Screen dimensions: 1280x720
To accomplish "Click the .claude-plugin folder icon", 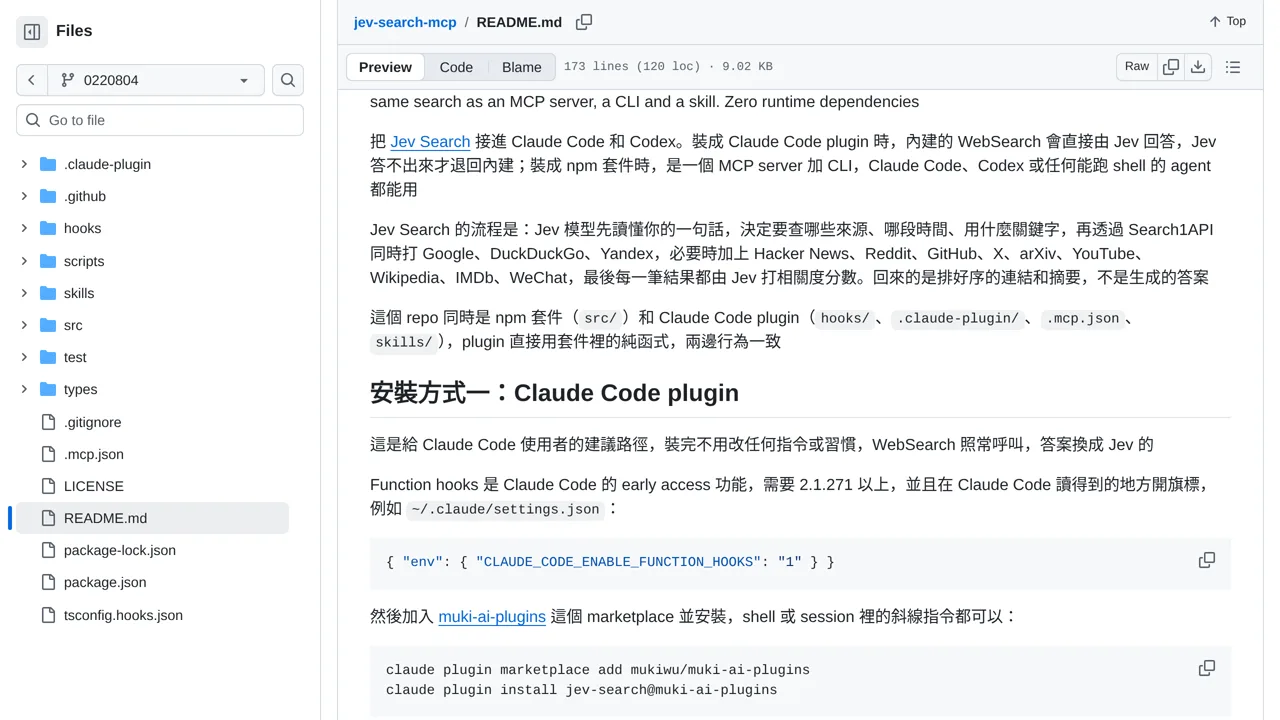I will pos(48,164).
